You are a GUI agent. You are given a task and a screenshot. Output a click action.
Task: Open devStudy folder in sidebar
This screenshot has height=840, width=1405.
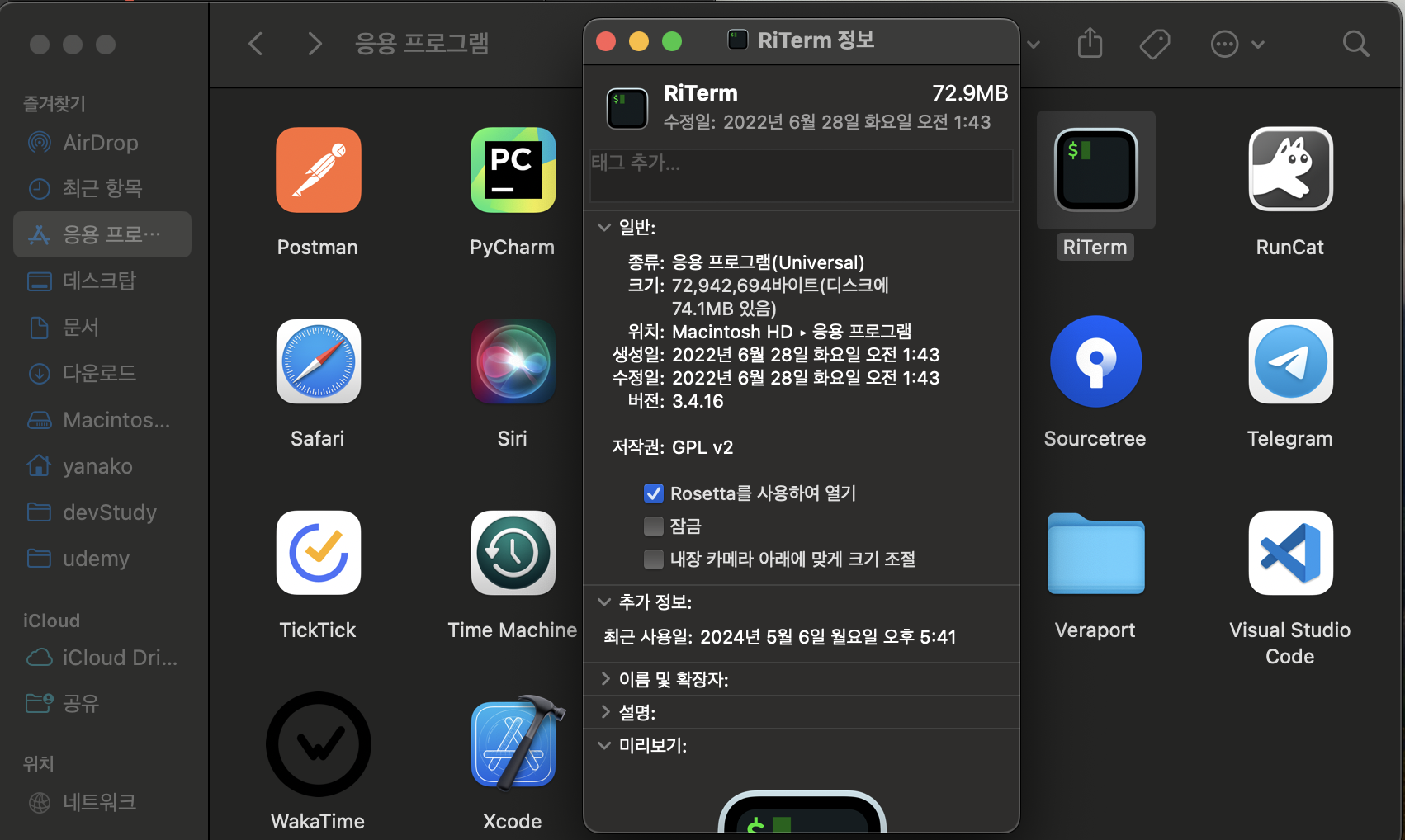(x=102, y=512)
